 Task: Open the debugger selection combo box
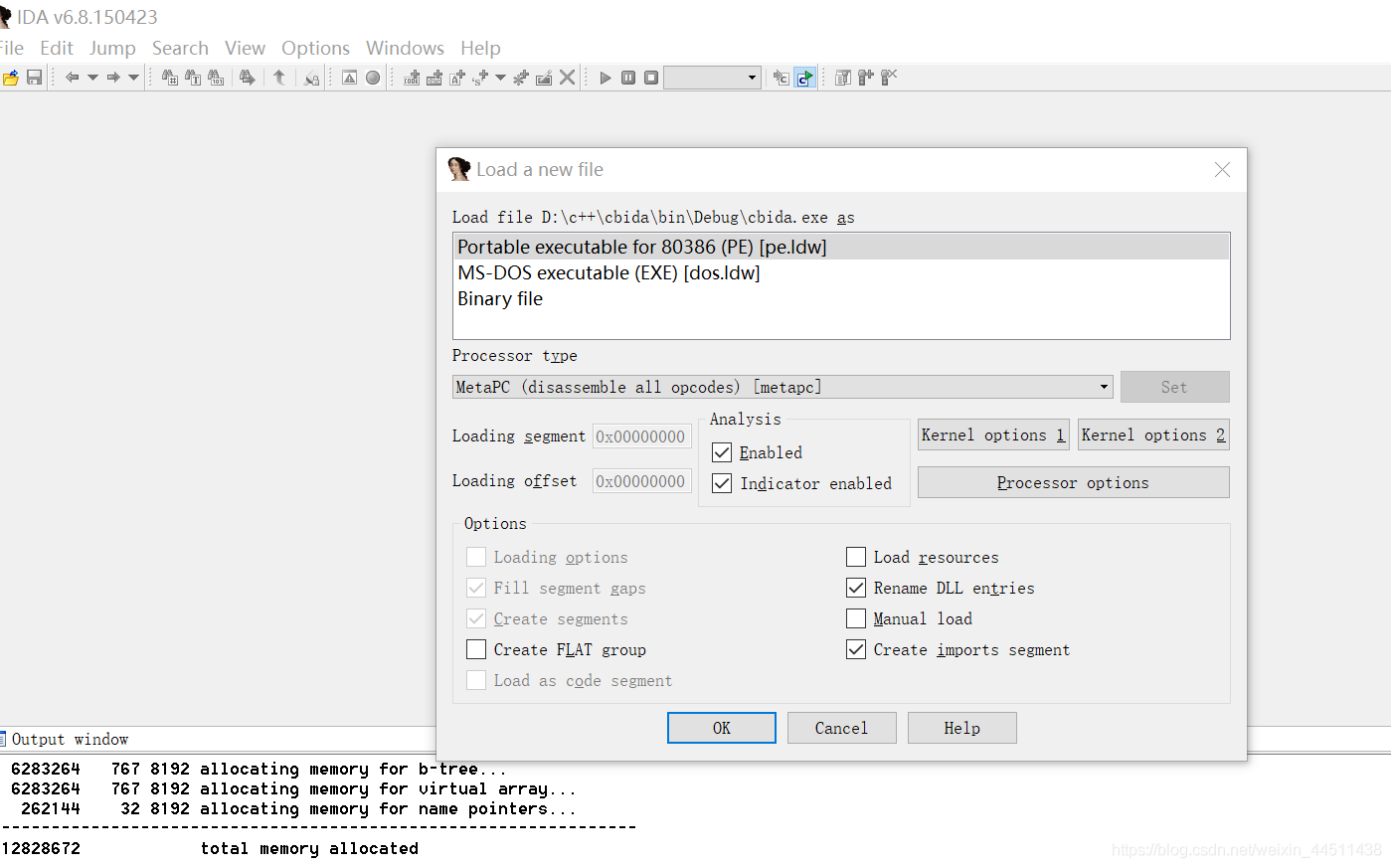712,78
